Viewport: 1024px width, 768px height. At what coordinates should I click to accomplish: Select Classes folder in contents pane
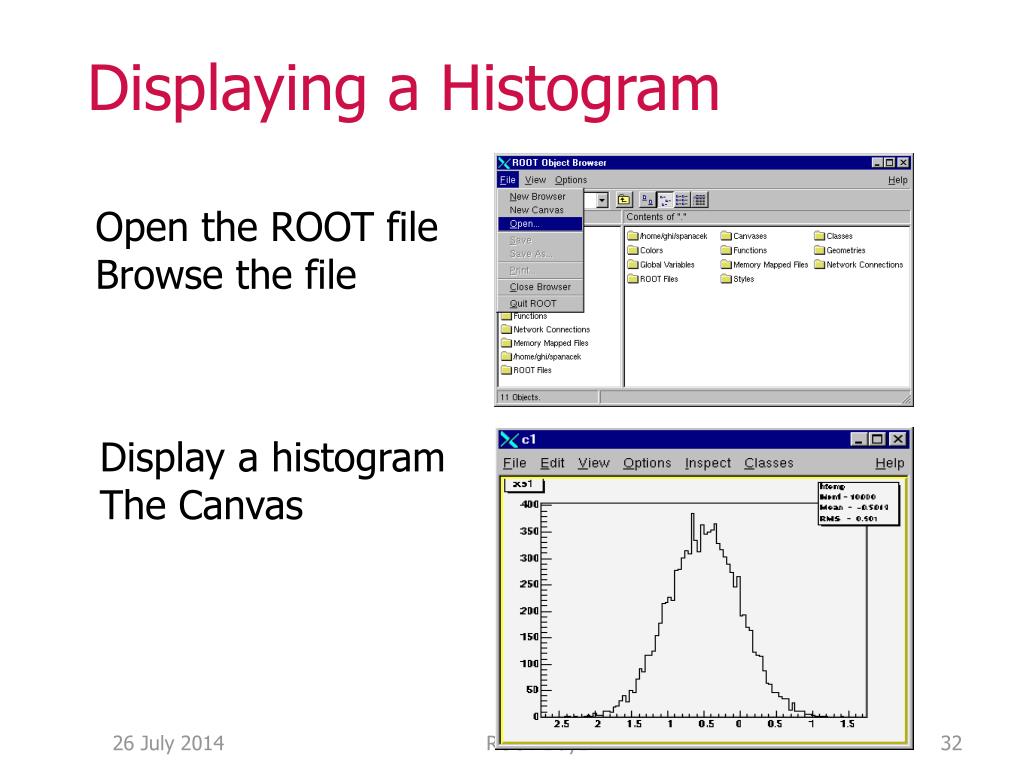click(x=833, y=236)
